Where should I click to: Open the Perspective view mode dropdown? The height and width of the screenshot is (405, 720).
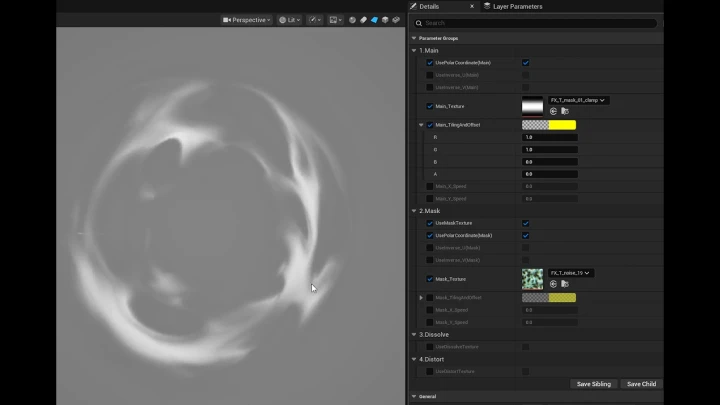pyautogui.click(x=245, y=20)
